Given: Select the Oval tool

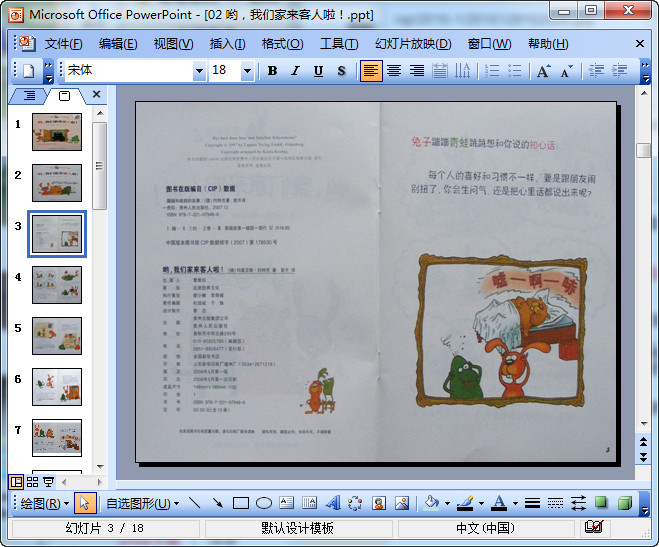Looking at the screenshot, I should coord(264,503).
